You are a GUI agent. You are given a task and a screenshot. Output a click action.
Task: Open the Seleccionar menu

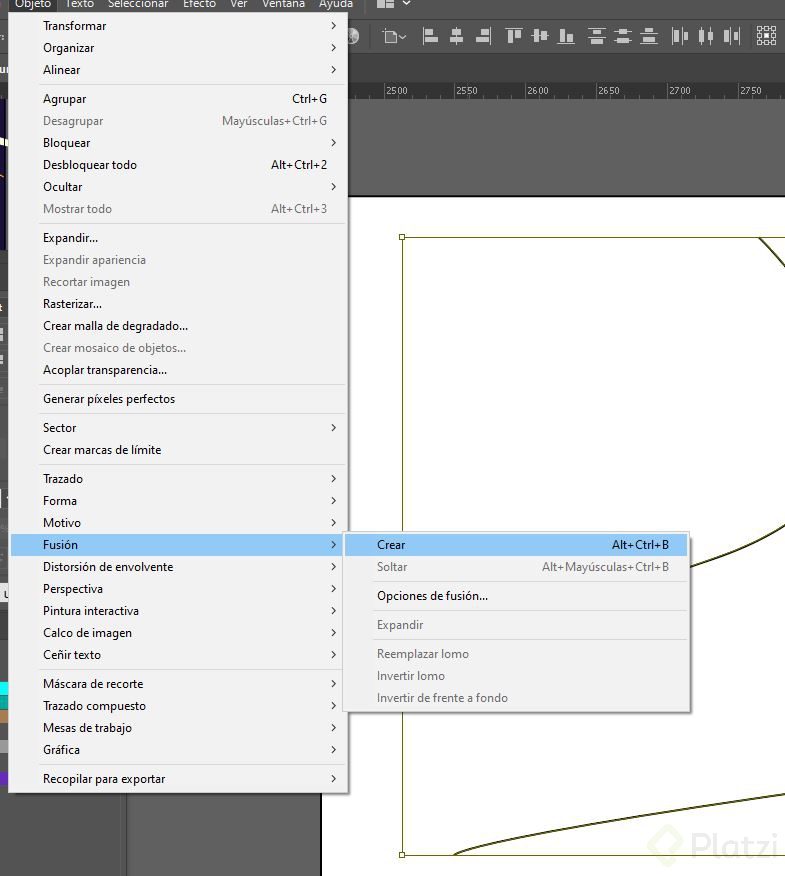pyautogui.click(x=137, y=4)
